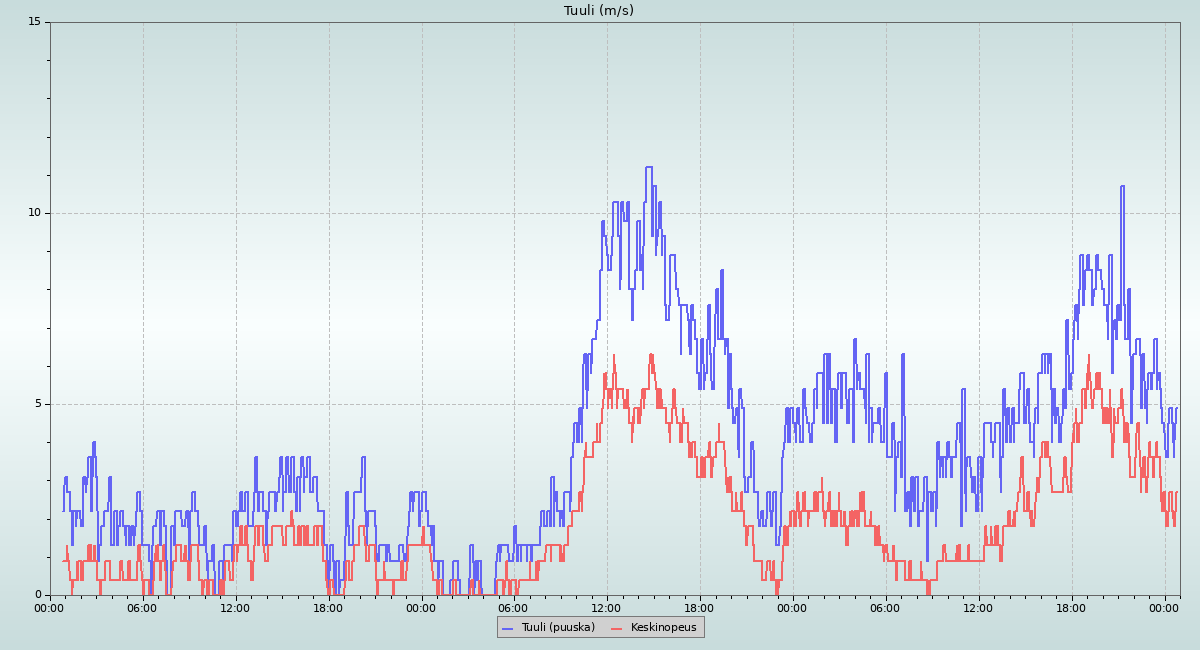Click the rightmost 12:00 x-axis label
The height and width of the screenshot is (650, 1200).
979,607
